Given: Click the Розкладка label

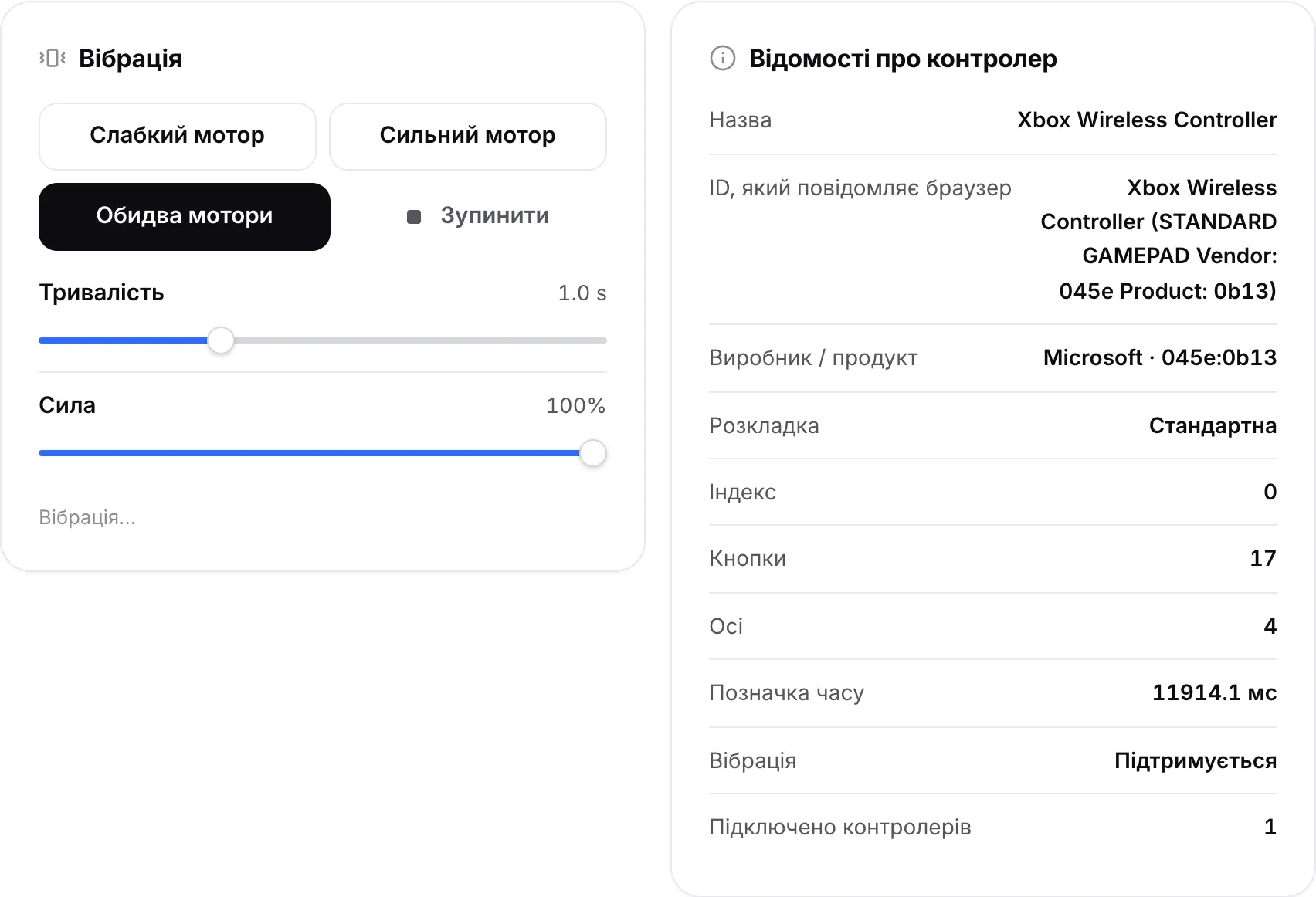Looking at the screenshot, I should pos(764,426).
